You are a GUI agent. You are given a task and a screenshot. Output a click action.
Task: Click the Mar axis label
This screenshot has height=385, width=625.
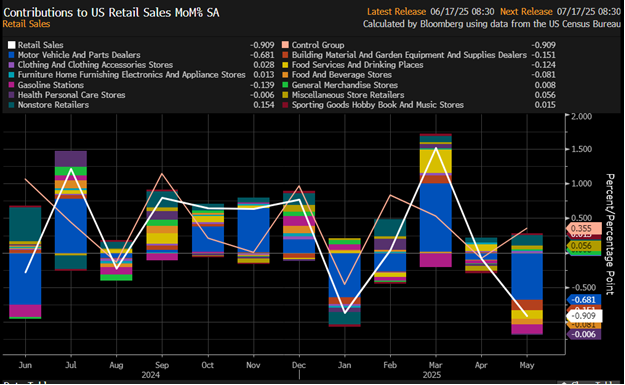(435, 365)
